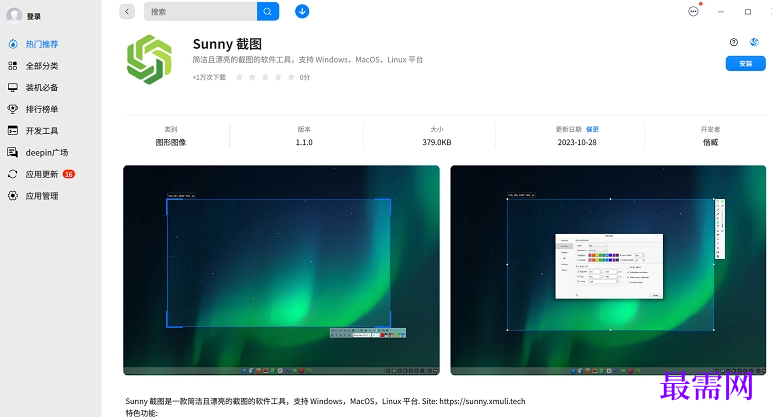Screen dimensions: 772x417
Task: Open the downloads manager icon
Action: [302, 11]
